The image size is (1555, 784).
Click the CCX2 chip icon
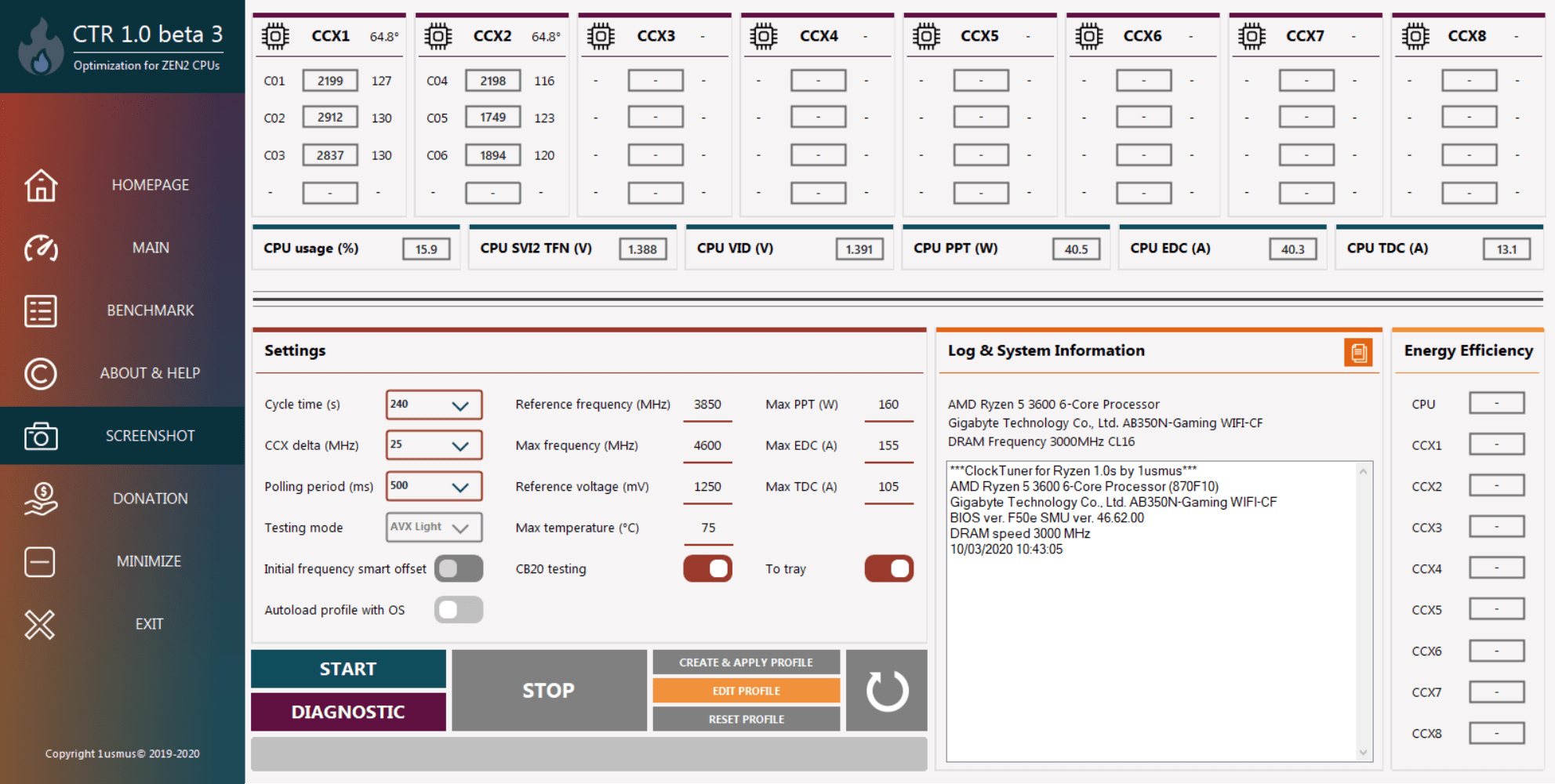[x=438, y=36]
